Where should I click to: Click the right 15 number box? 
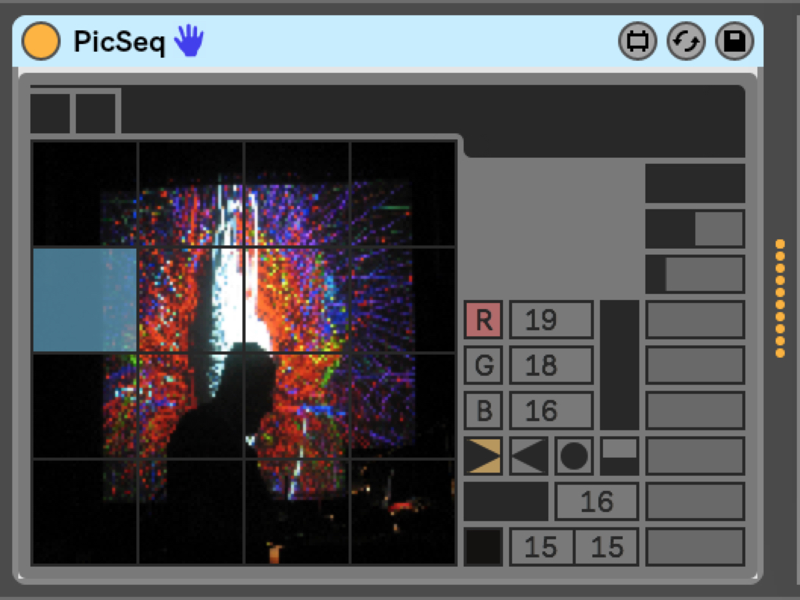click(x=607, y=547)
